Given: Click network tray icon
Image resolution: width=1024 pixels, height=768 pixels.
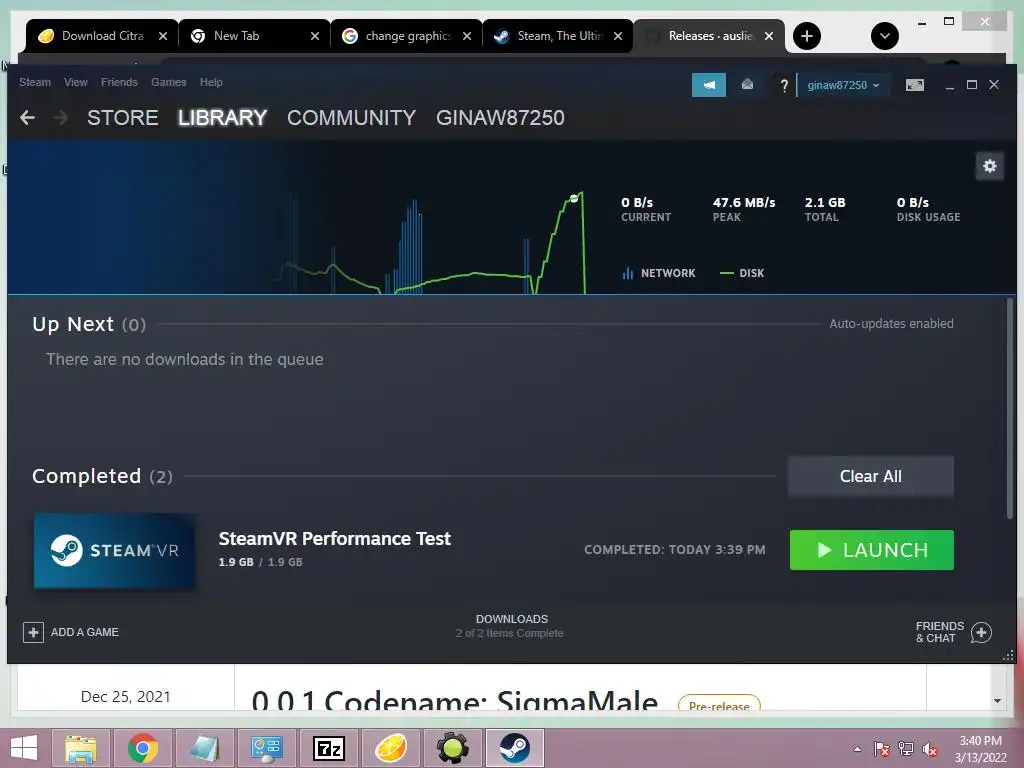Looking at the screenshot, I should (906, 749).
